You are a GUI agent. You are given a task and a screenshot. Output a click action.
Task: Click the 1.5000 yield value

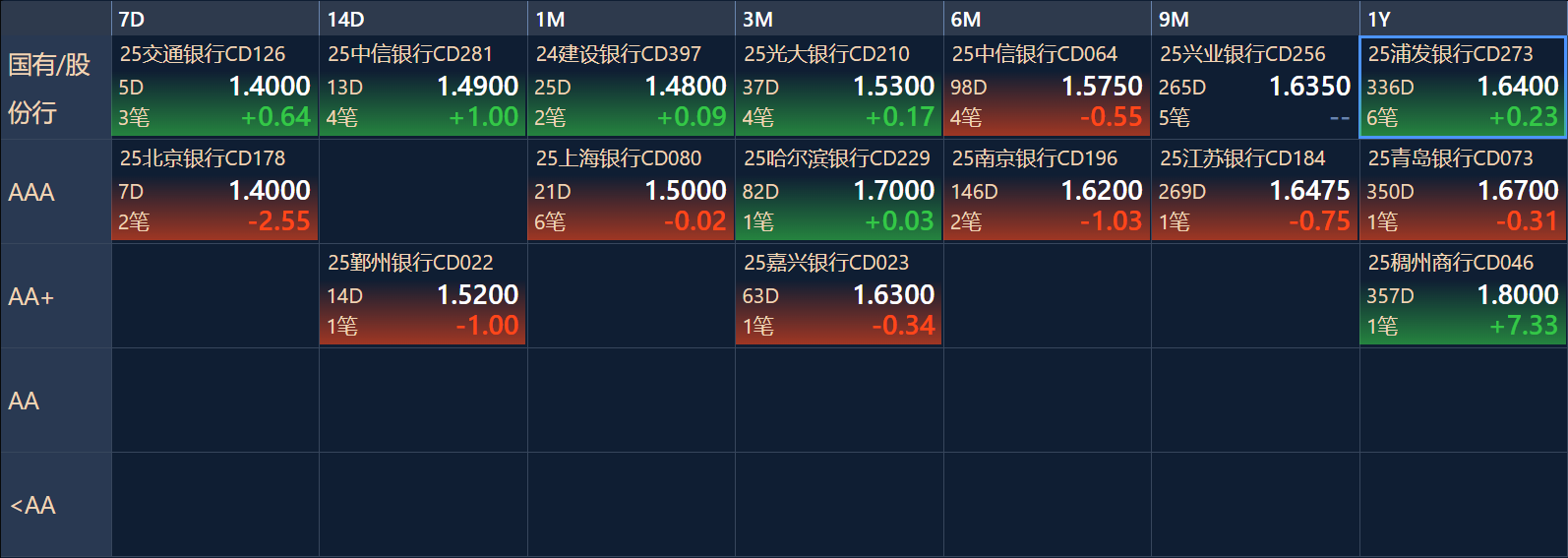686,190
